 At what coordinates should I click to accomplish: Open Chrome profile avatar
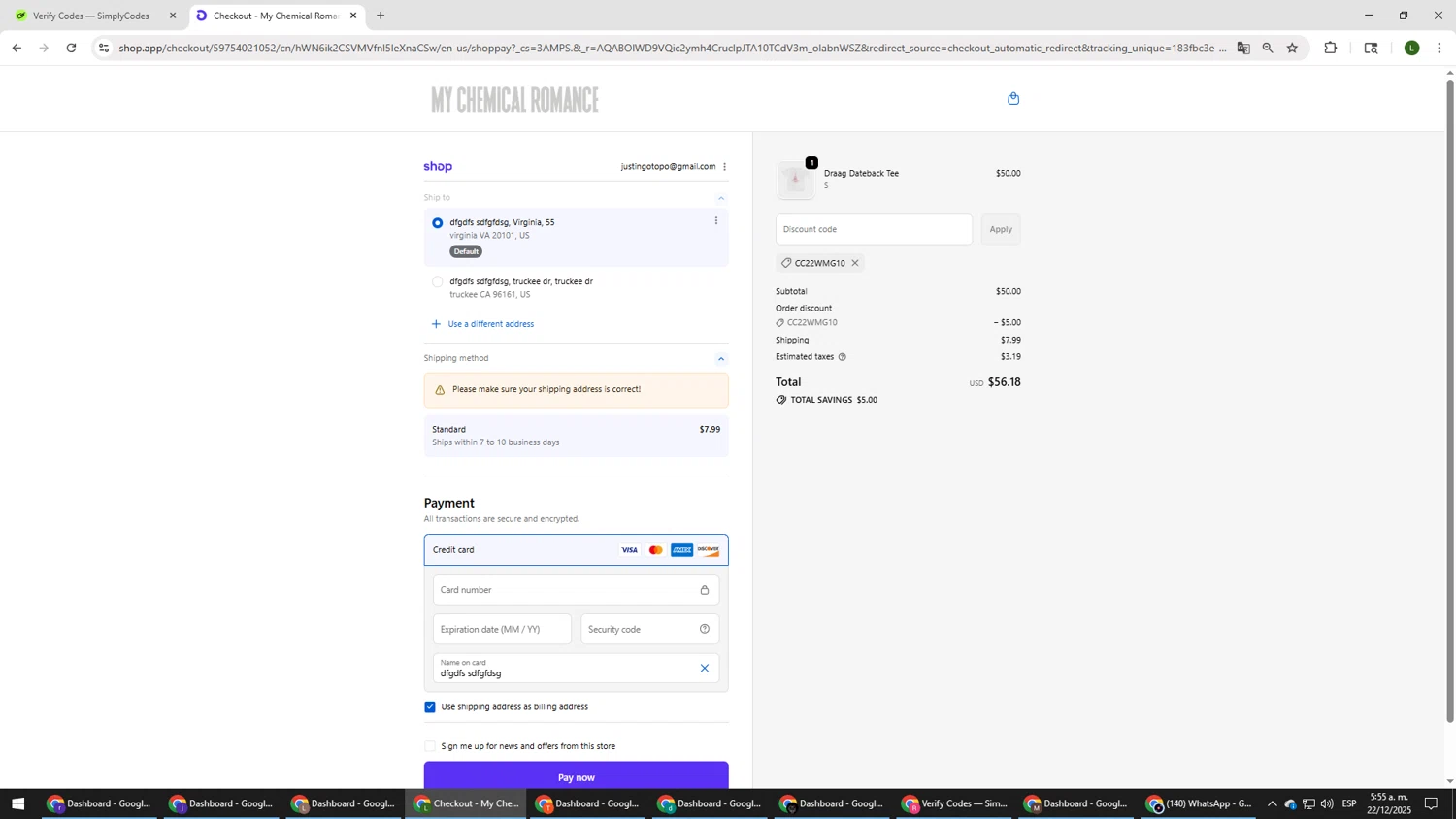coord(1412,48)
